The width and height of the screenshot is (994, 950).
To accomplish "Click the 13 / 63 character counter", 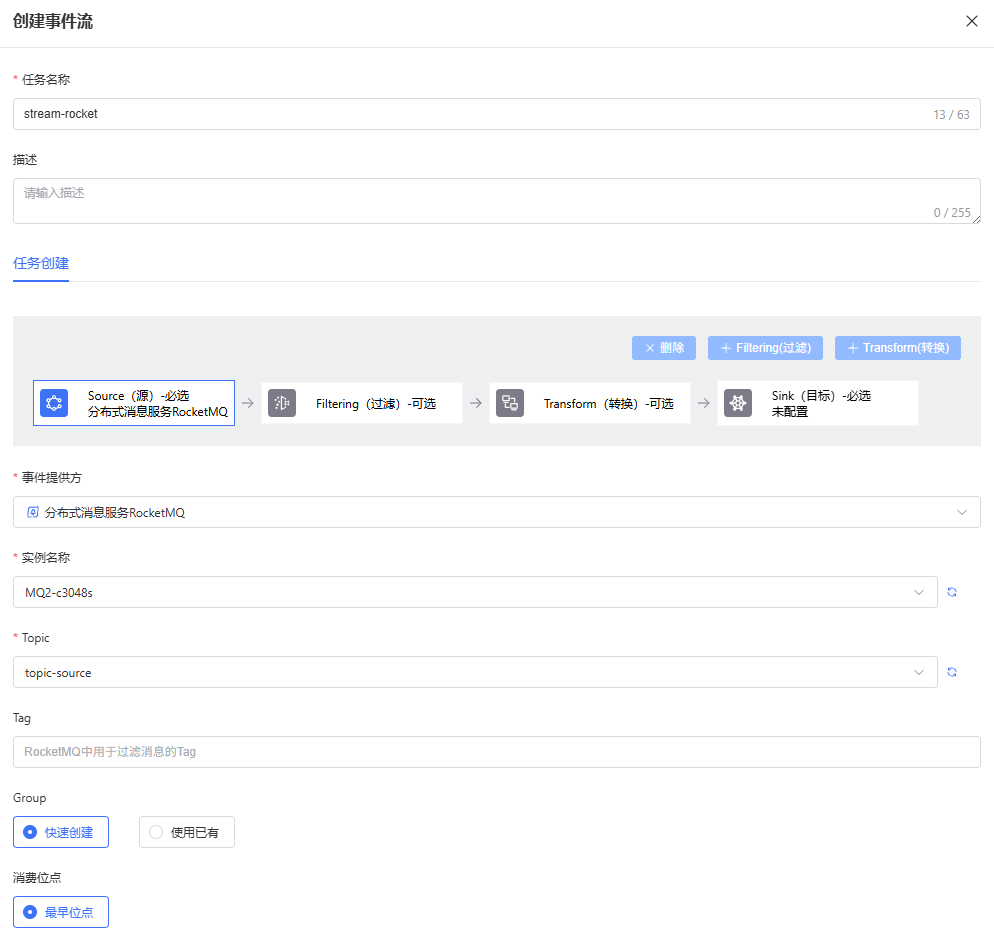I will [x=951, y=115].
